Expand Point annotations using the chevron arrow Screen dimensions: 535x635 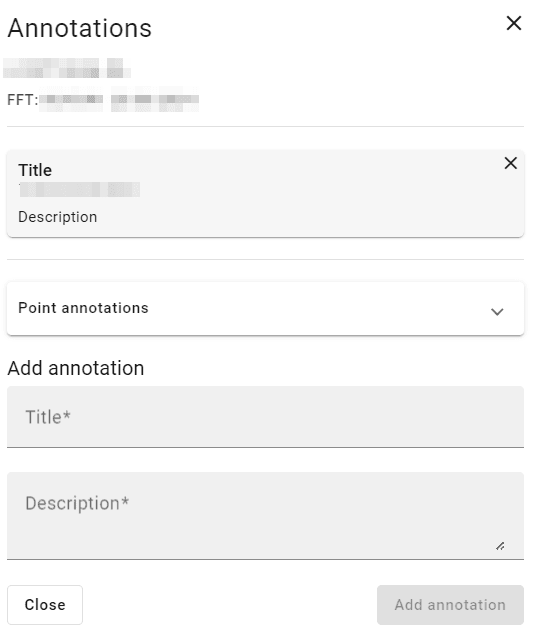[497, 311]
